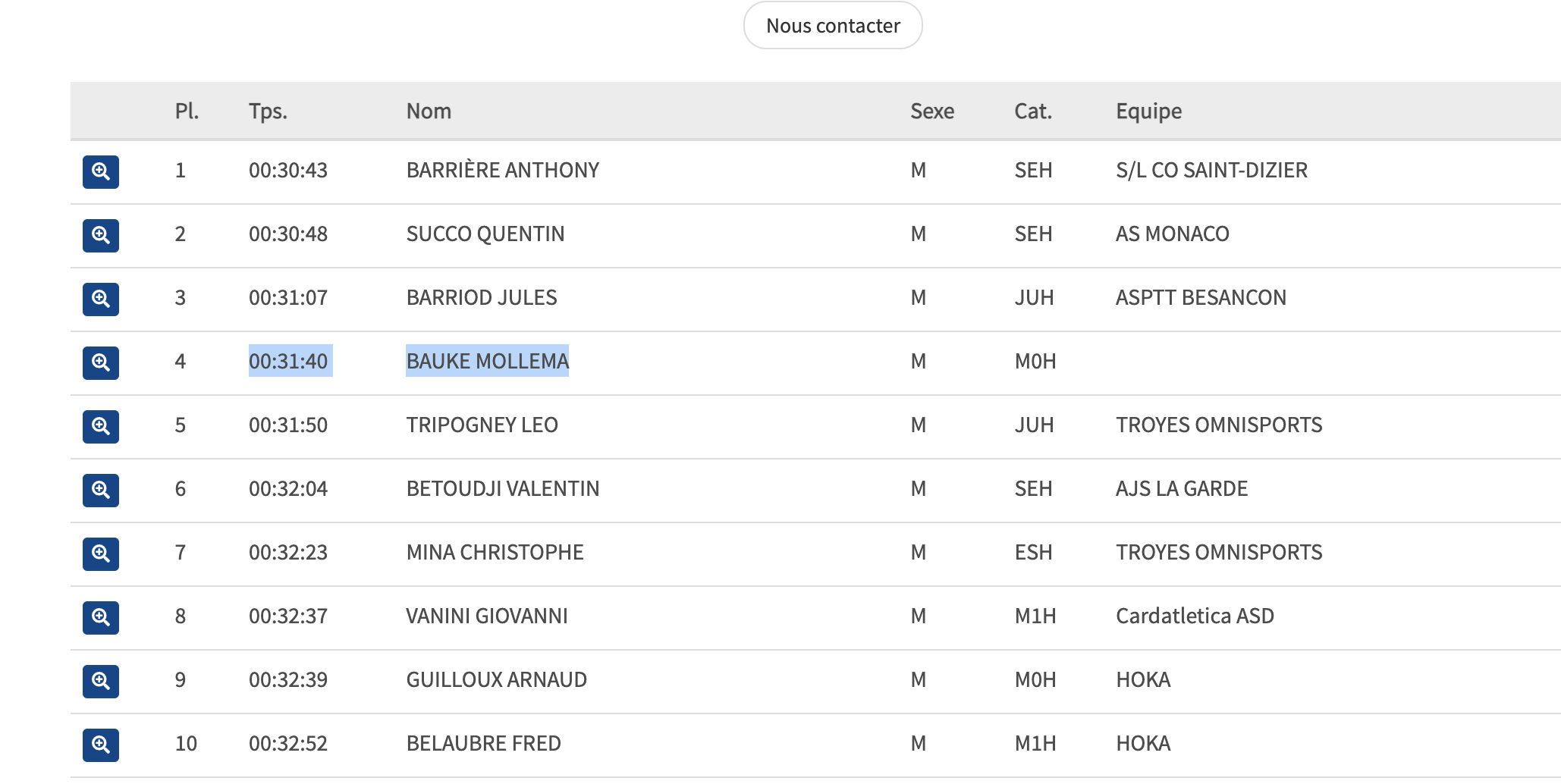The image size is (1561, 784).
Task: Click magnifier icon for Bauke Mollema row
Action: 101,363
